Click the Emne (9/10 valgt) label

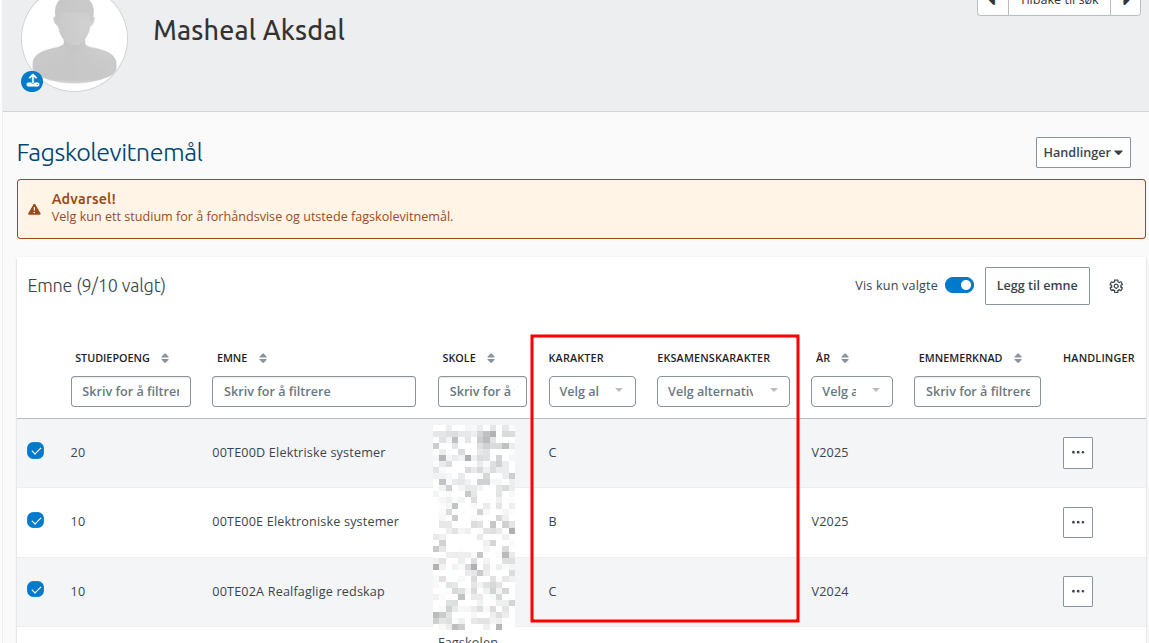[x=97, y=286]
